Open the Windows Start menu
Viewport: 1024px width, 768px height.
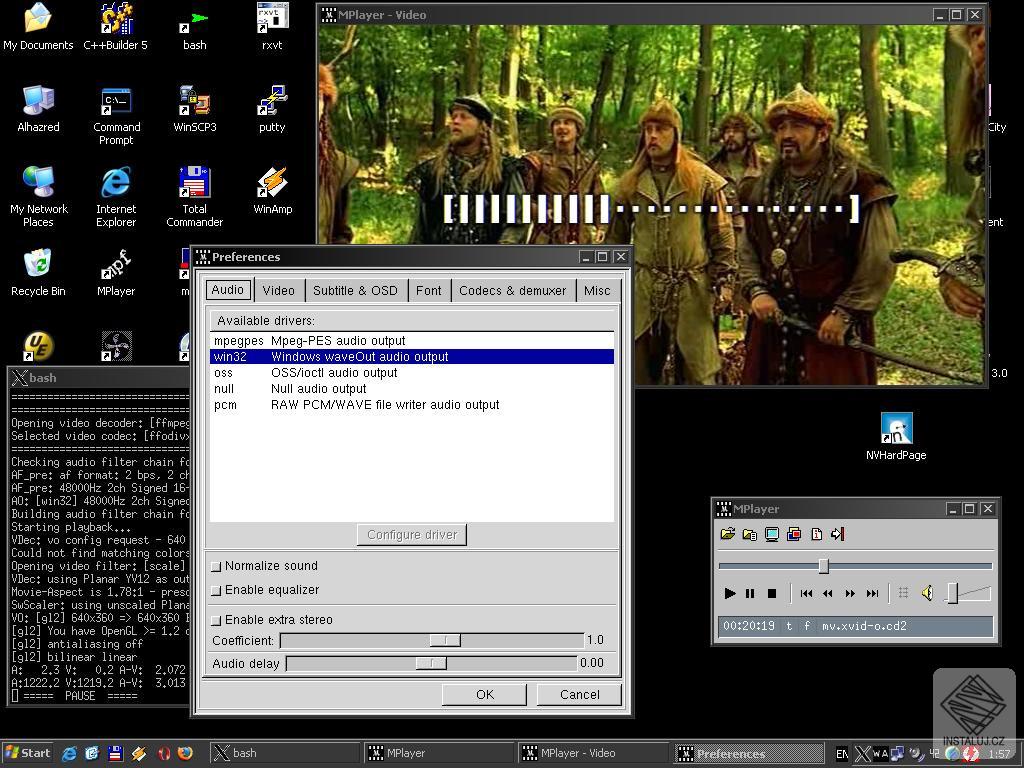click(x=29, y=753)
